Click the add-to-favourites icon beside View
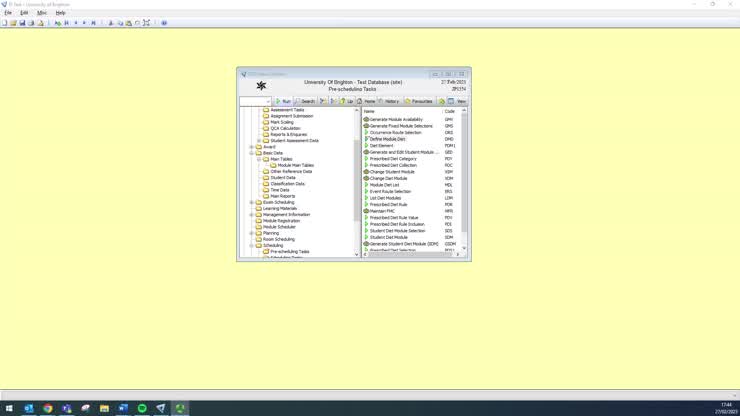 442,101
